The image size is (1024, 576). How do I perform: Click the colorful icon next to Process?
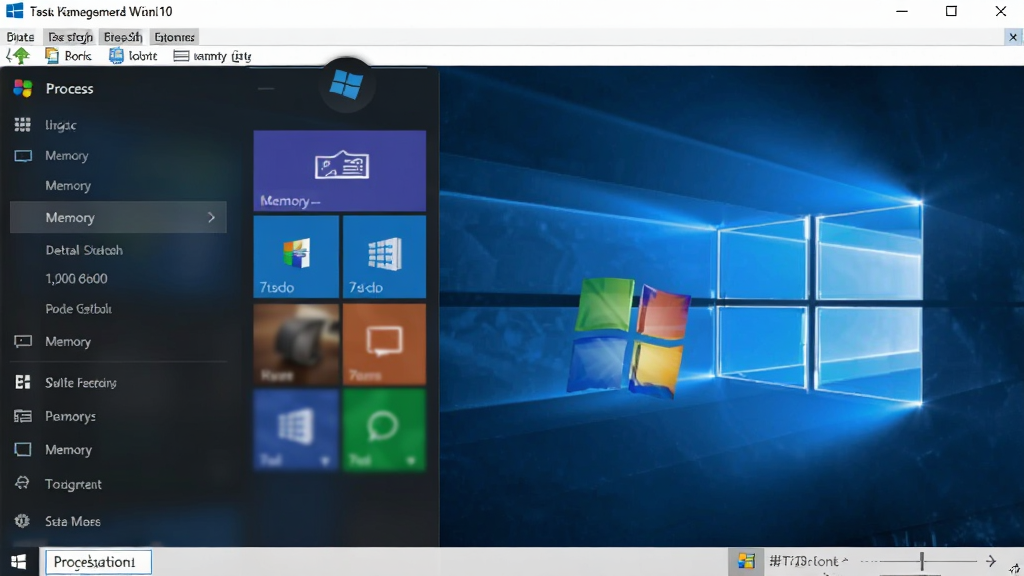pyautogui.click(x=23, y=88)
